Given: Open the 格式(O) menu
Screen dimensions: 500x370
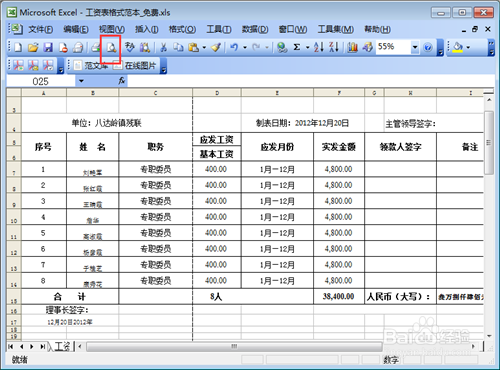Looking at the screenshot, I should point(182,30).
